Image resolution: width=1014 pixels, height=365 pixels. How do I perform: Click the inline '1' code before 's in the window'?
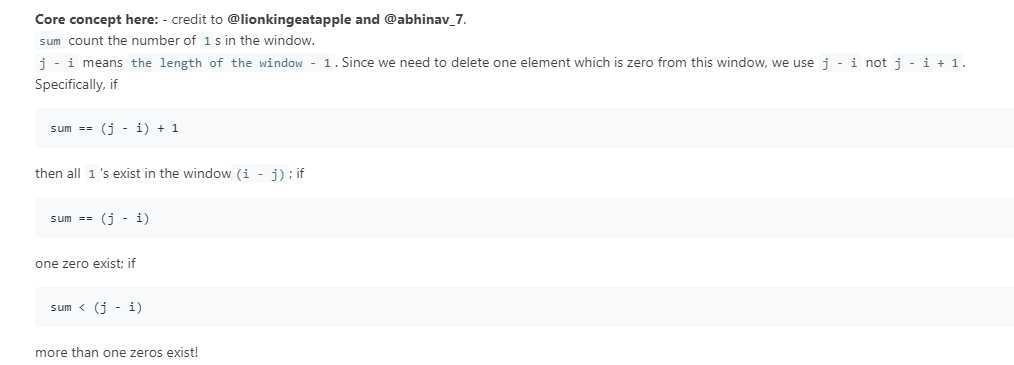click(x=206, y=41)
